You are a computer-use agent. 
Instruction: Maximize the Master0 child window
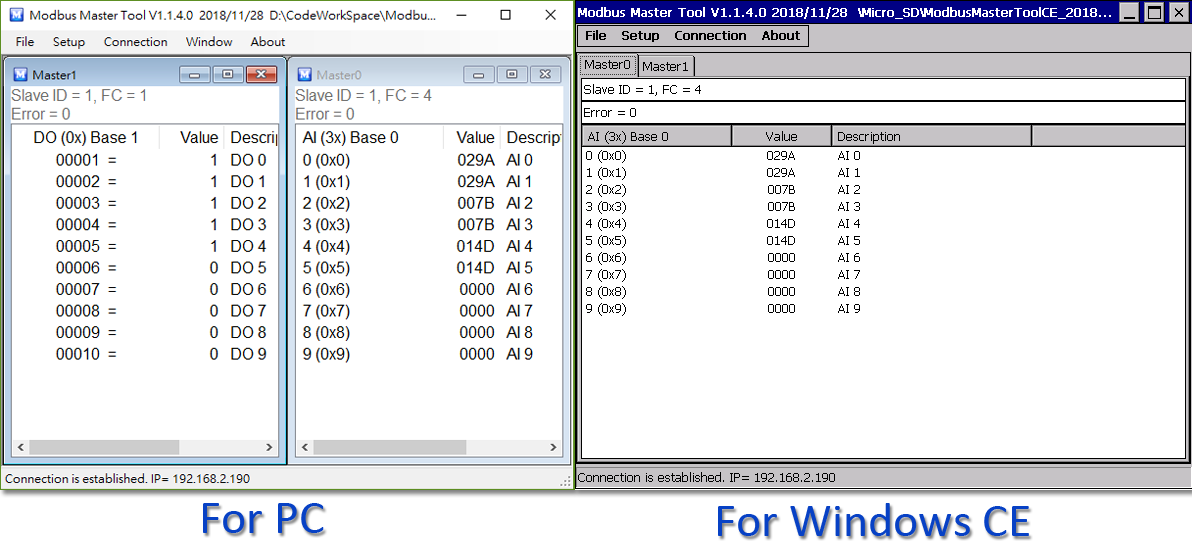(512, 74)
